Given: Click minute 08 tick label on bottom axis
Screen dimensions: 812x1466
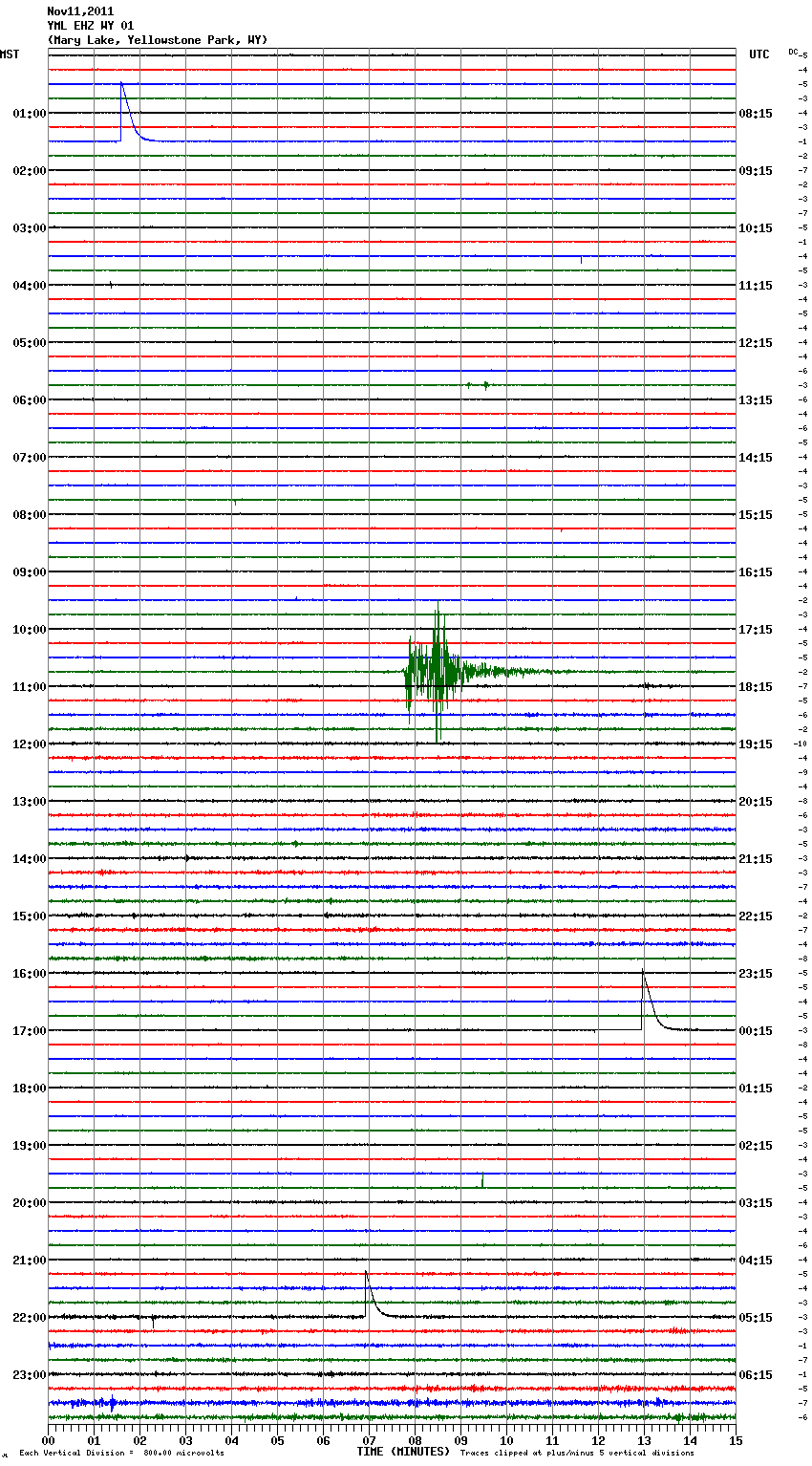Looking at the screenshot, I should pos(415,1440).
